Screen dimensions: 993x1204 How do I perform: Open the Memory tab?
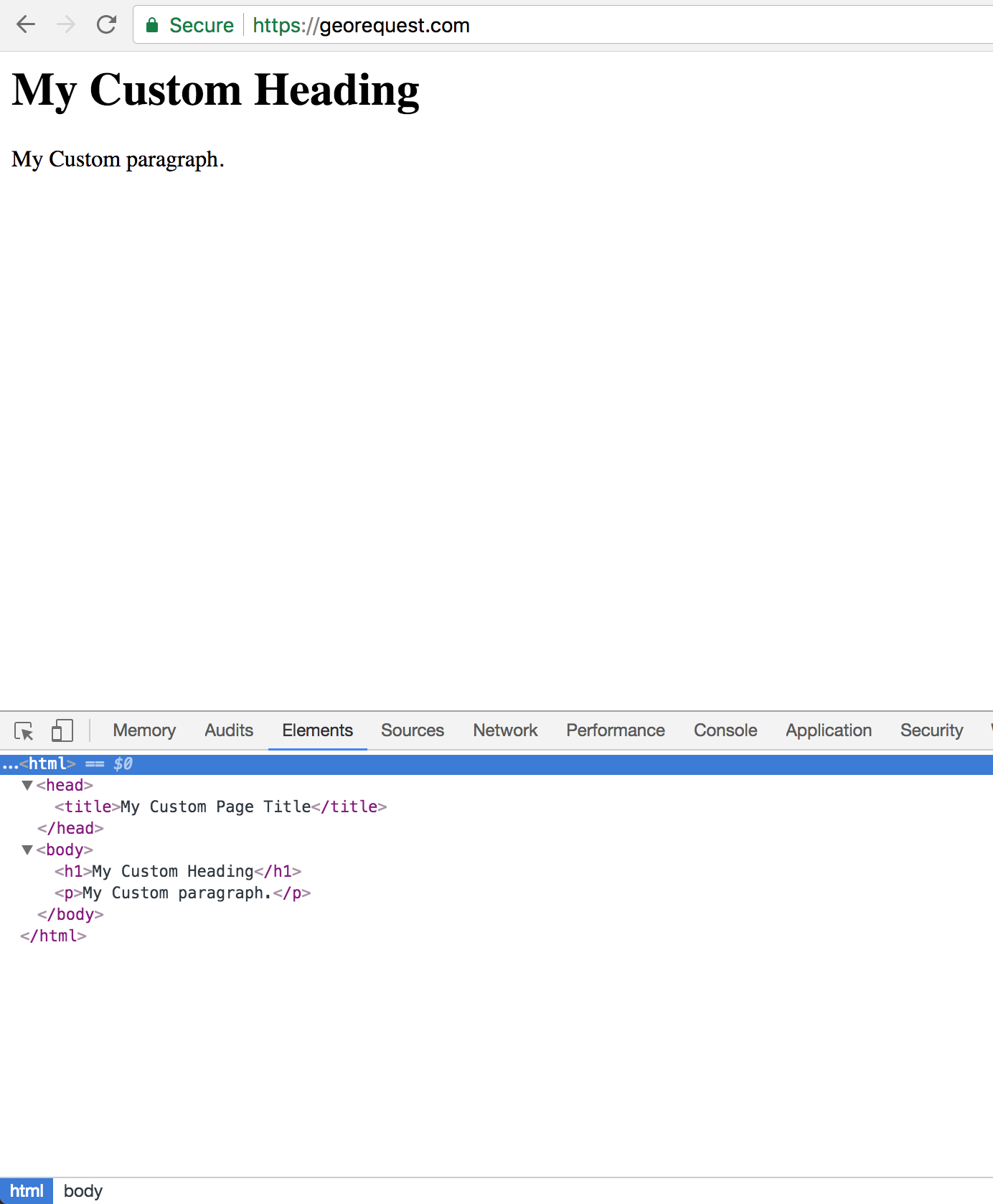click(144, 730)
